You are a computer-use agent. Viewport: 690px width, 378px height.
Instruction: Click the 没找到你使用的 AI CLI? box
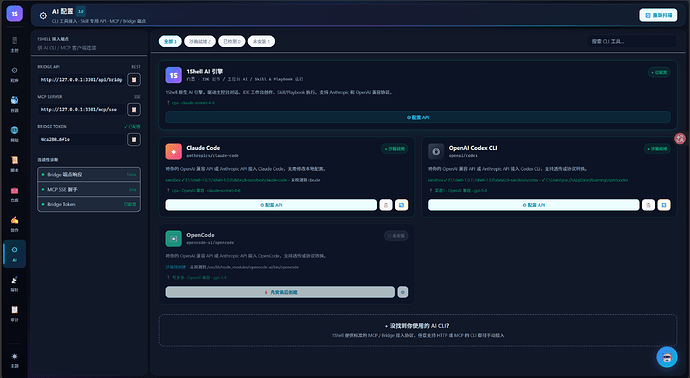click(x=418, y=330)
